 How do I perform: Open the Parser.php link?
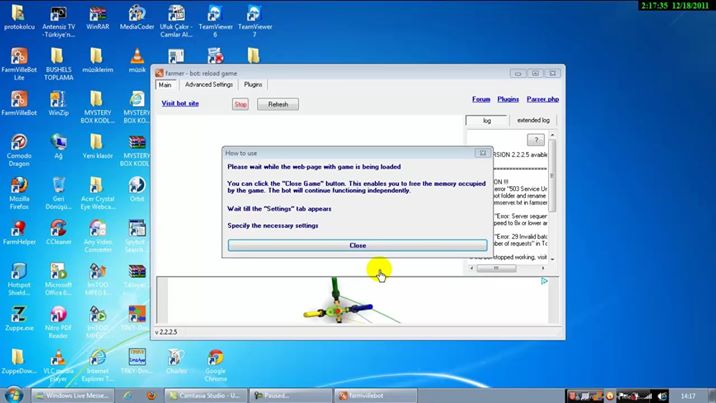[x=542, y=99]
